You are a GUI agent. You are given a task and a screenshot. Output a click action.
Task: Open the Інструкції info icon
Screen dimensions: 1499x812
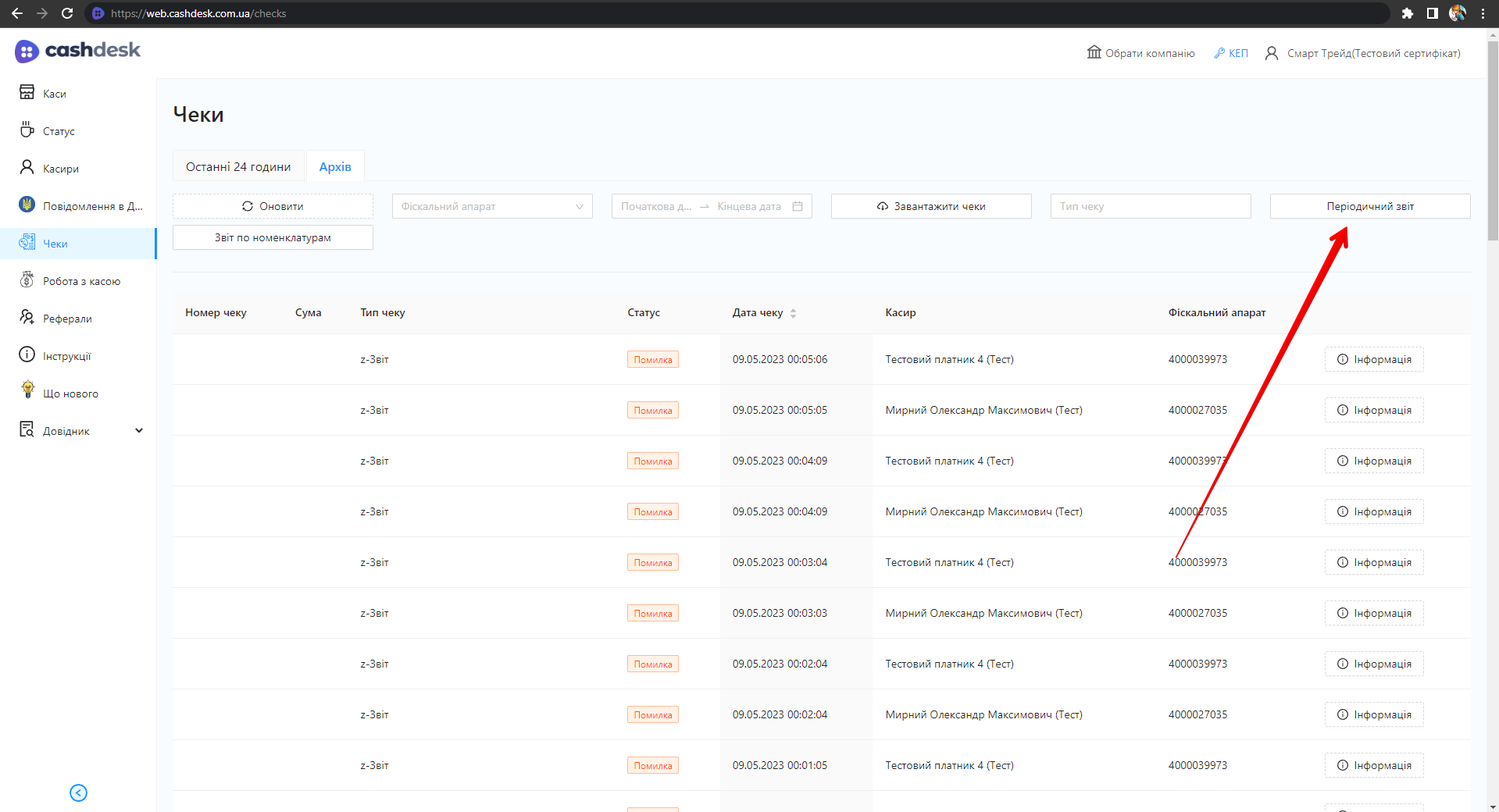(27, 354)
